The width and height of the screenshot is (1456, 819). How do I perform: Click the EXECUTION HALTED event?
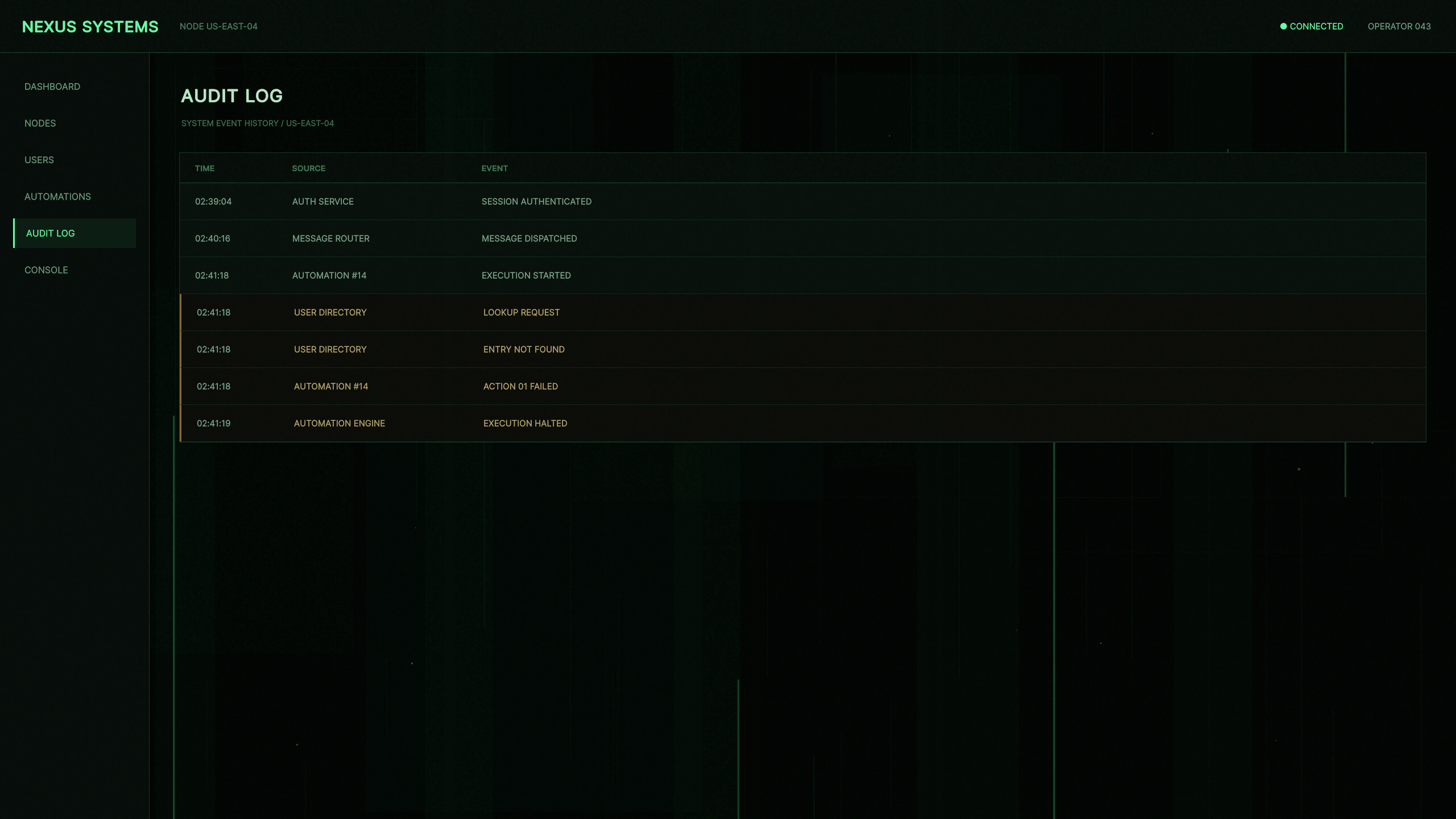(526, 423)
